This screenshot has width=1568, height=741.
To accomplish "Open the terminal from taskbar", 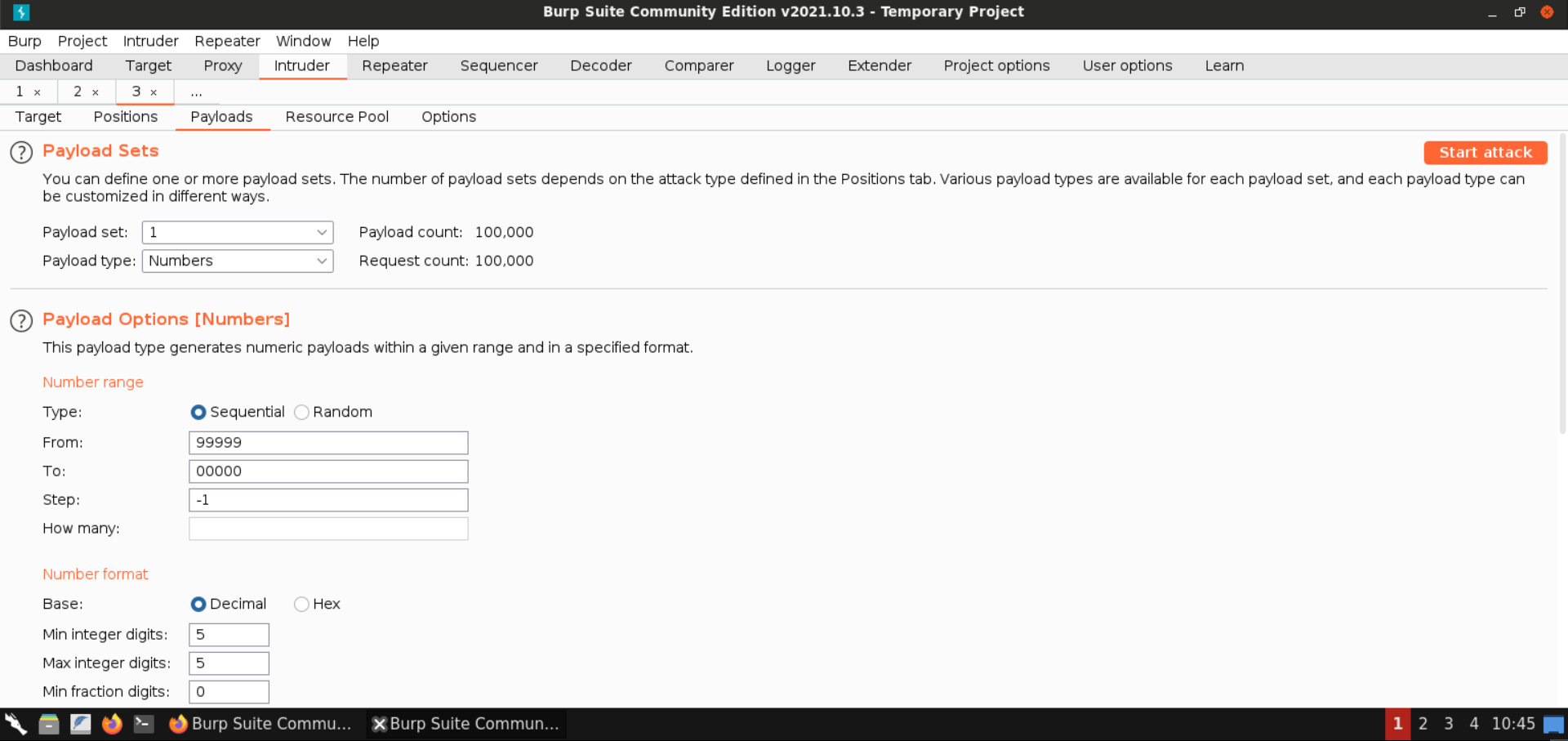I will 144,724.
